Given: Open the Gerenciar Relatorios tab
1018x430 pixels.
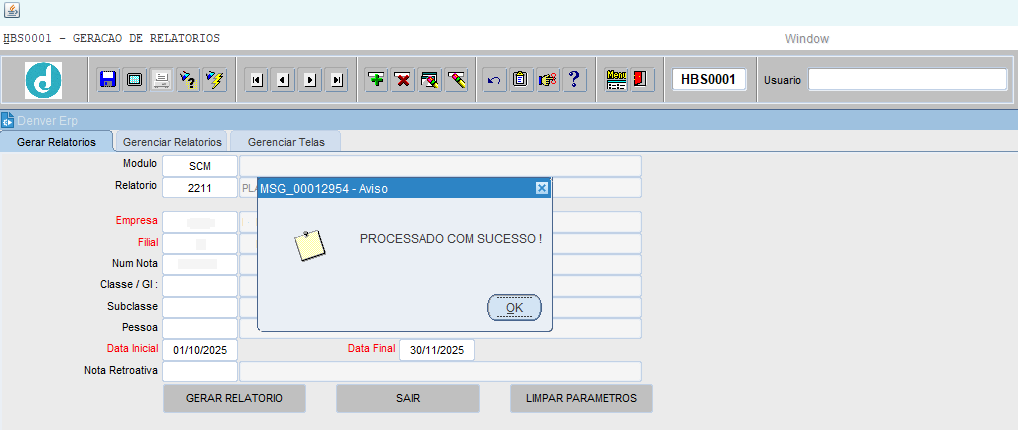Looking at the screenshot, I should 172,142.
